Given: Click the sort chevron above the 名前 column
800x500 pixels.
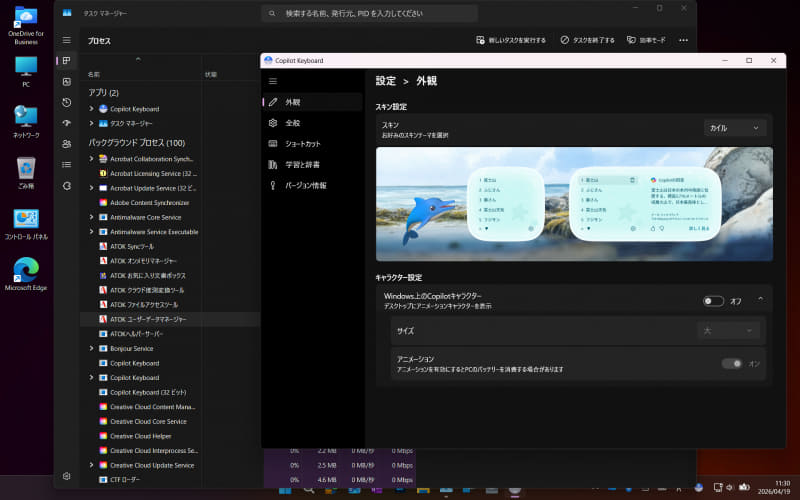Looking at the screenshot, I should (138, 60).
